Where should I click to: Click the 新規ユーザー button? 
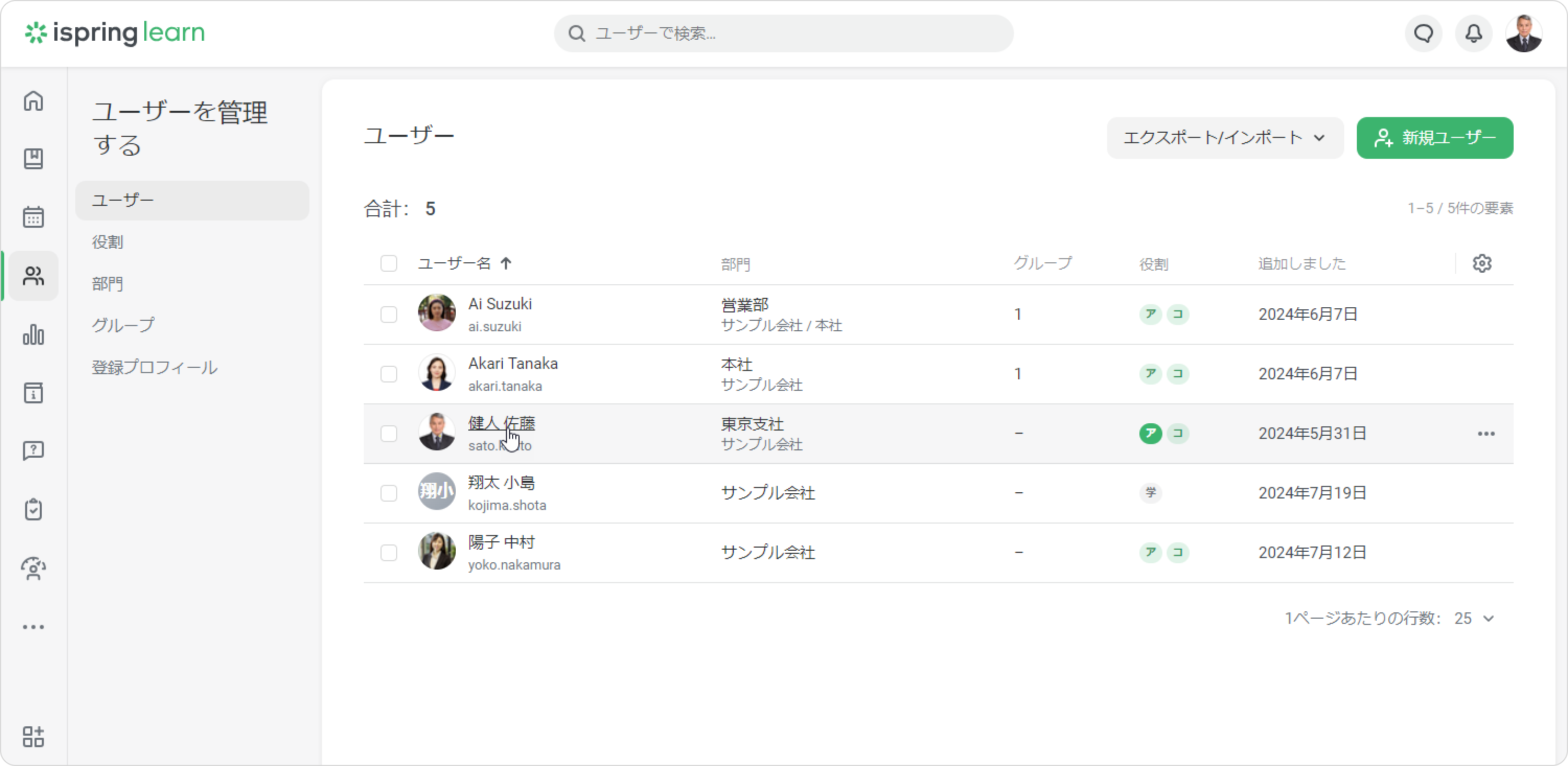click(x=1435, y=138)
